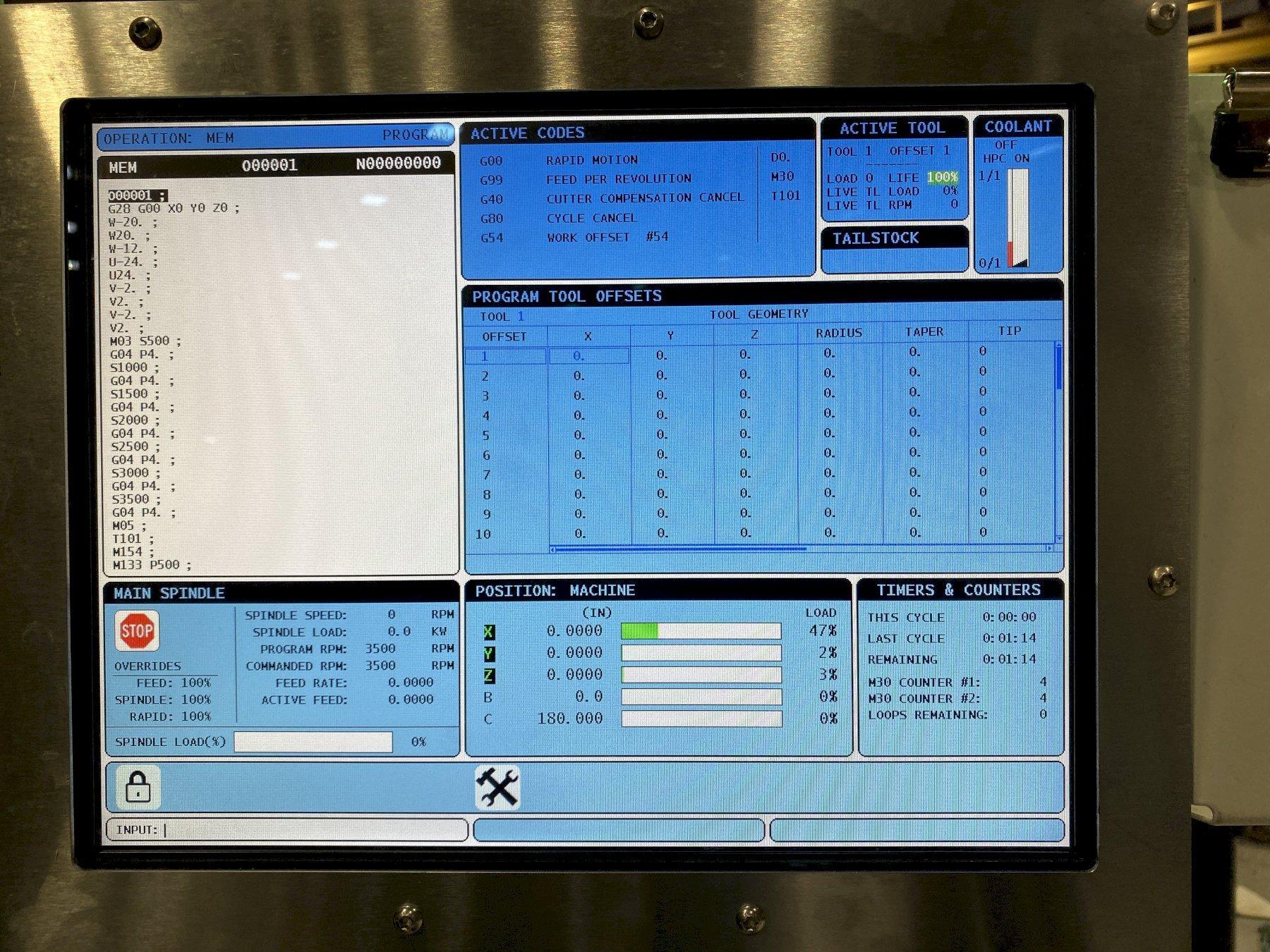Click the PROGRAM RPM 3500 value
The image size is (1270, 952).
[x=380, y=648]
